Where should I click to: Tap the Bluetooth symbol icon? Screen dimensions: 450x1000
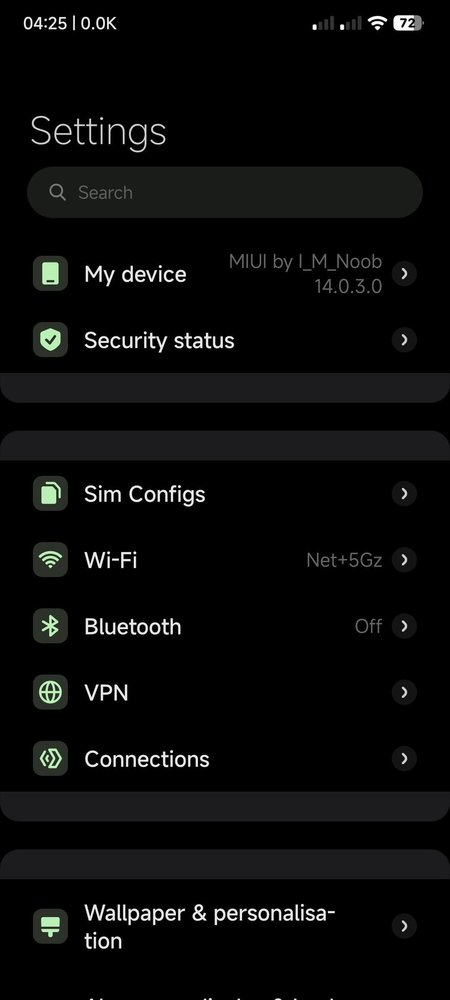point(50,626)
